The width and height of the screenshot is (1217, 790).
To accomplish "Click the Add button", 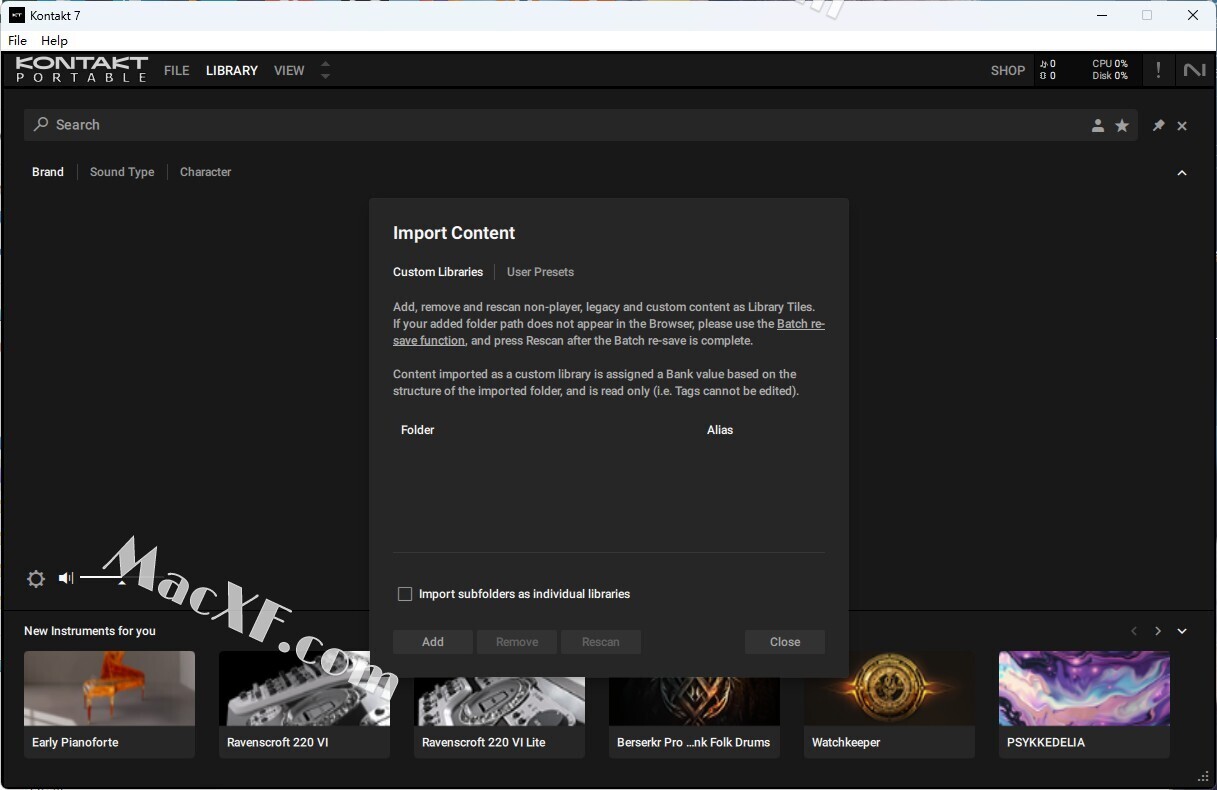I will click(433, 642).
